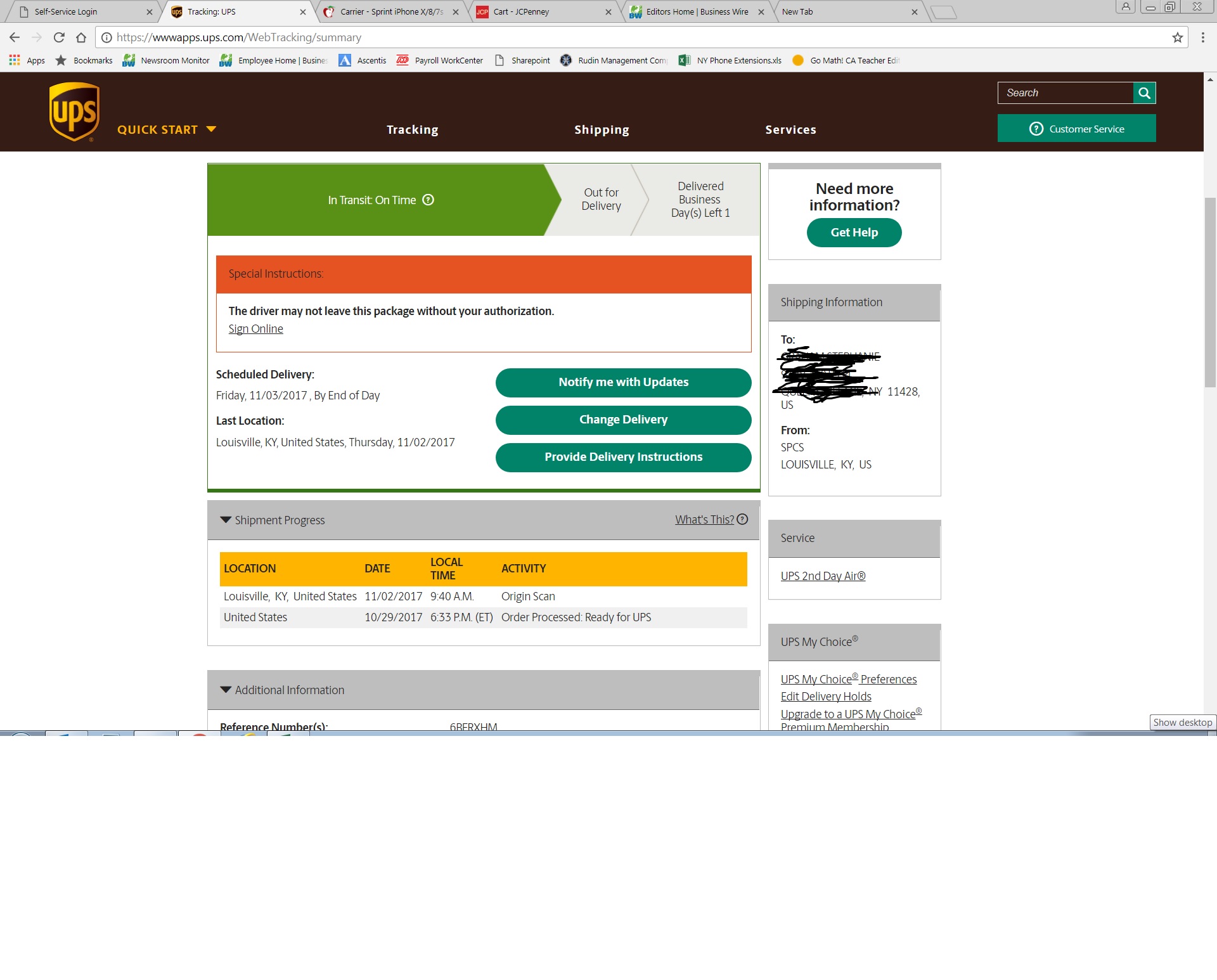Click the UPS Search input field
Screen dimensions: 1217x980
pyautogui.click(x=1065, y=93)
